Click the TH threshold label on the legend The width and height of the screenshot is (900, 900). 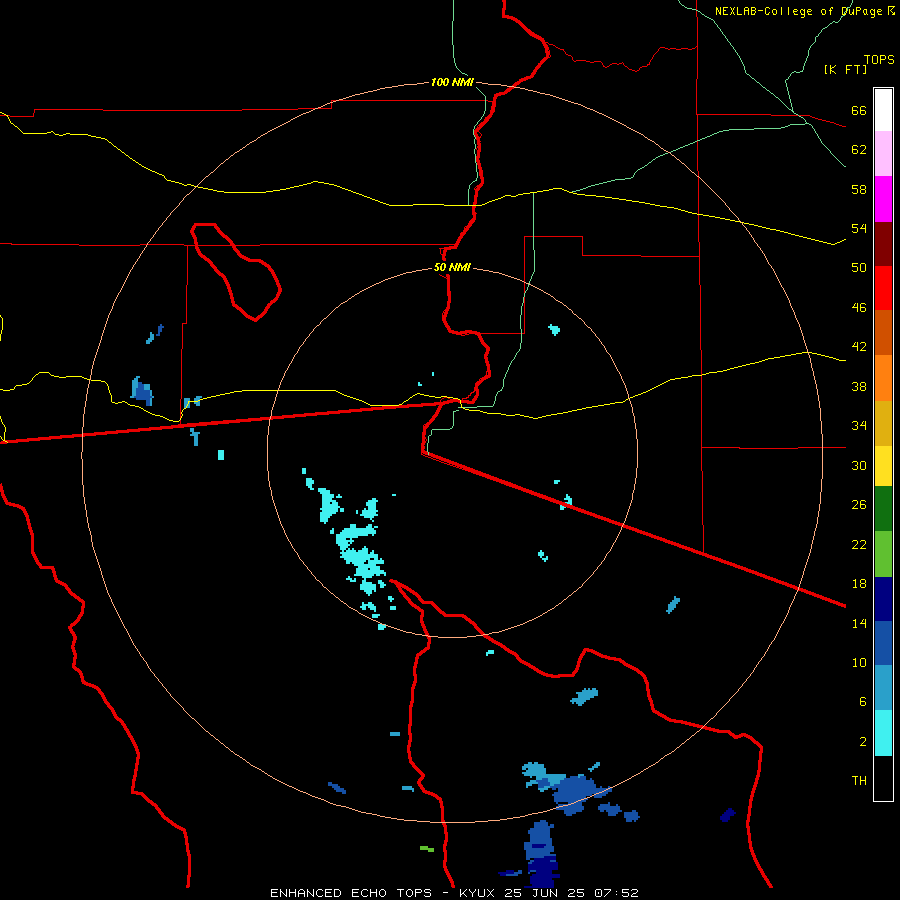pyautogui.click(x=859, y=781)
